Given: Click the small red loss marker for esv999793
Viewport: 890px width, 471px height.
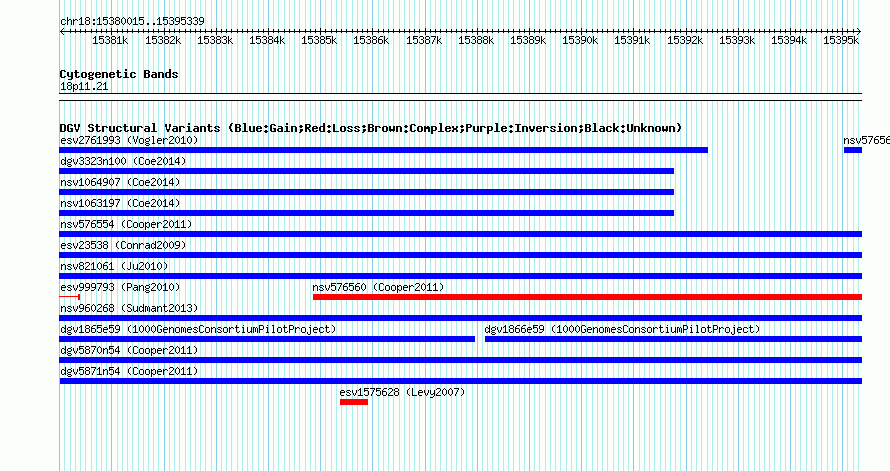Looking at the screenshot, I should pos(70,297).
